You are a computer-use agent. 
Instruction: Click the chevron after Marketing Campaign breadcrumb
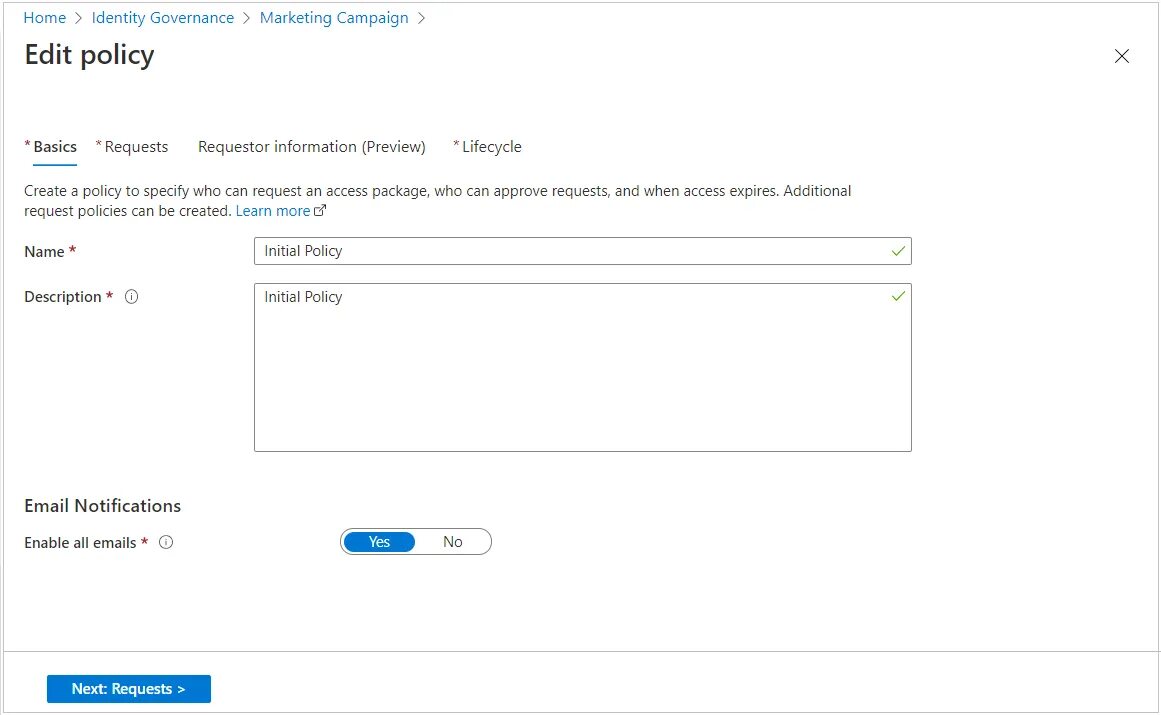[421, 18]
